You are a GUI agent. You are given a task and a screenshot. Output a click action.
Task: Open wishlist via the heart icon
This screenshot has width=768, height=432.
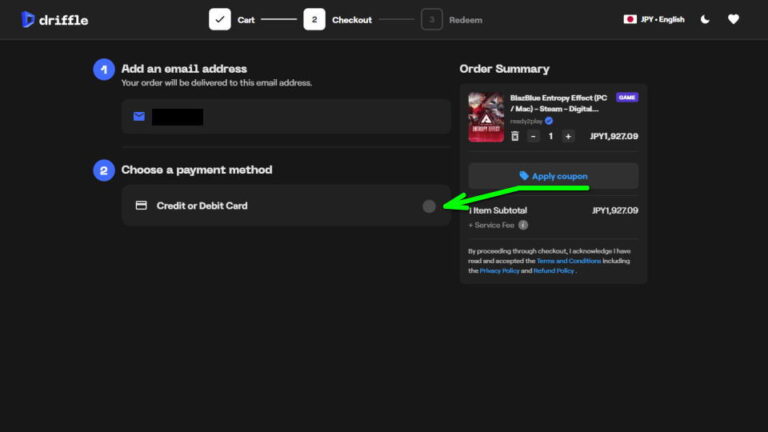click(x=733, y=19)
